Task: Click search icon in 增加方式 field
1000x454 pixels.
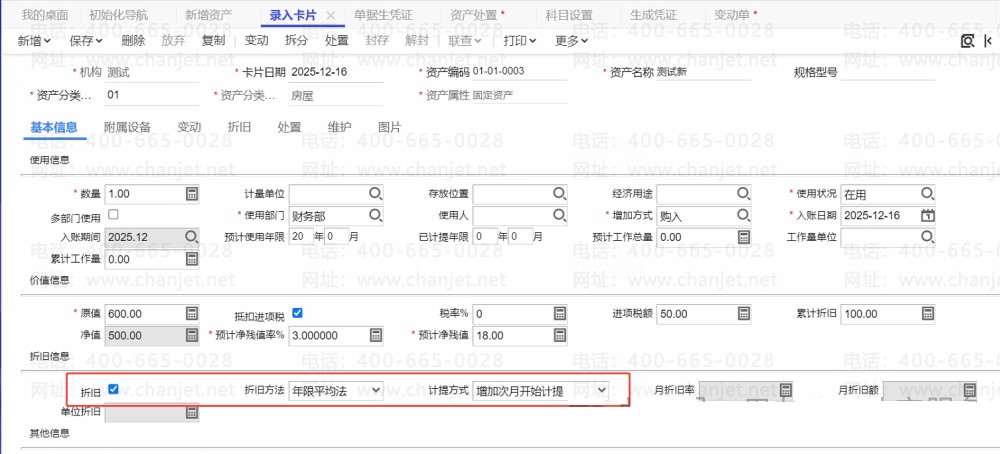Action: pos(744,216)
